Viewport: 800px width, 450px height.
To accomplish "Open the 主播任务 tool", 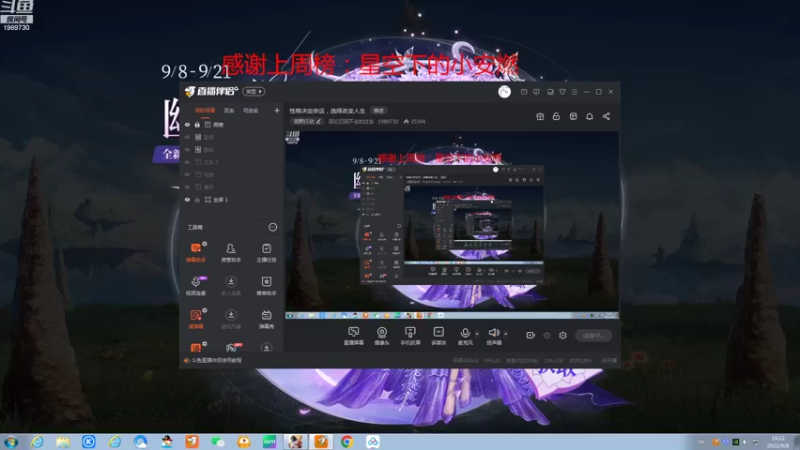I will [266, 253].
